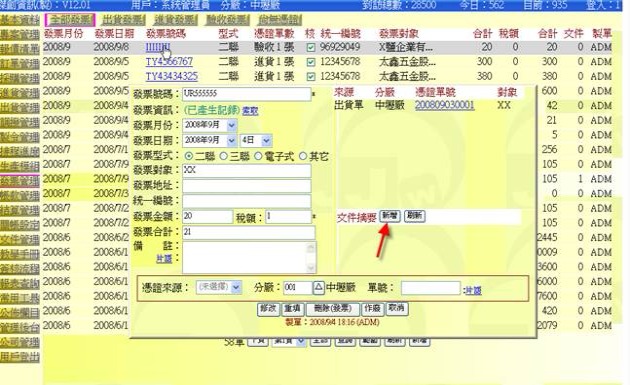Switch to the 進貨發票 tab

click(175, 19)
